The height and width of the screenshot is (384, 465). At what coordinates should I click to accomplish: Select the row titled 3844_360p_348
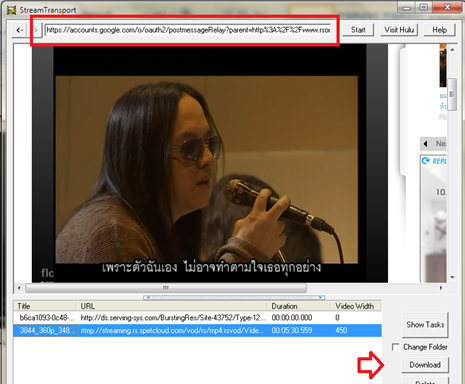pos(197,330)
